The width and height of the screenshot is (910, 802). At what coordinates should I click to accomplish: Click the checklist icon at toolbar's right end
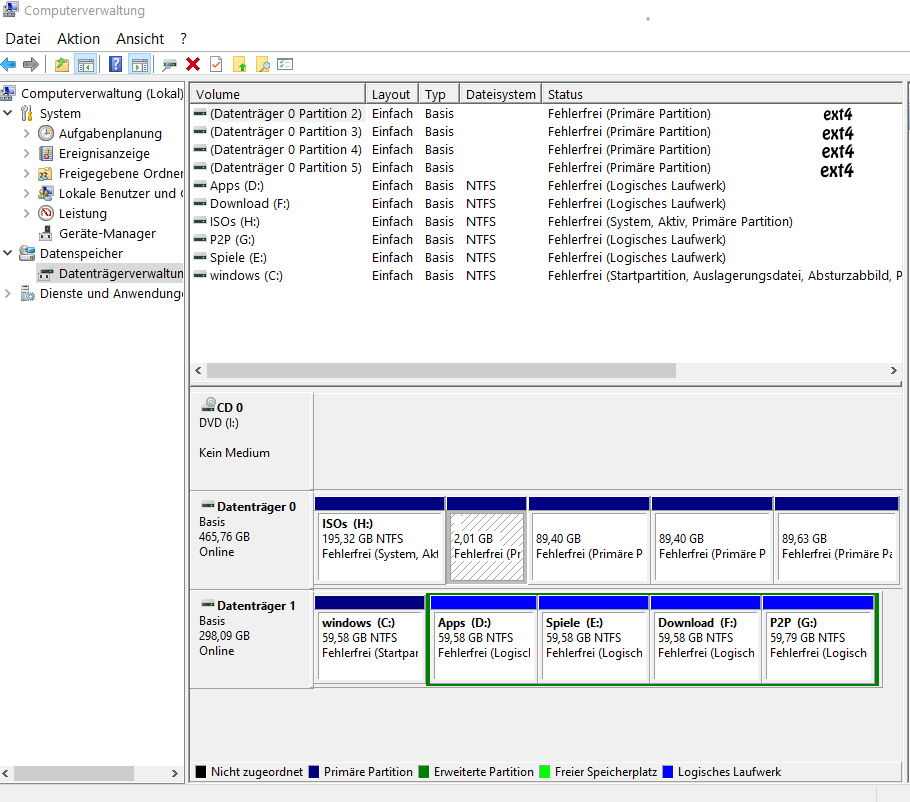(x=286, y=64)
